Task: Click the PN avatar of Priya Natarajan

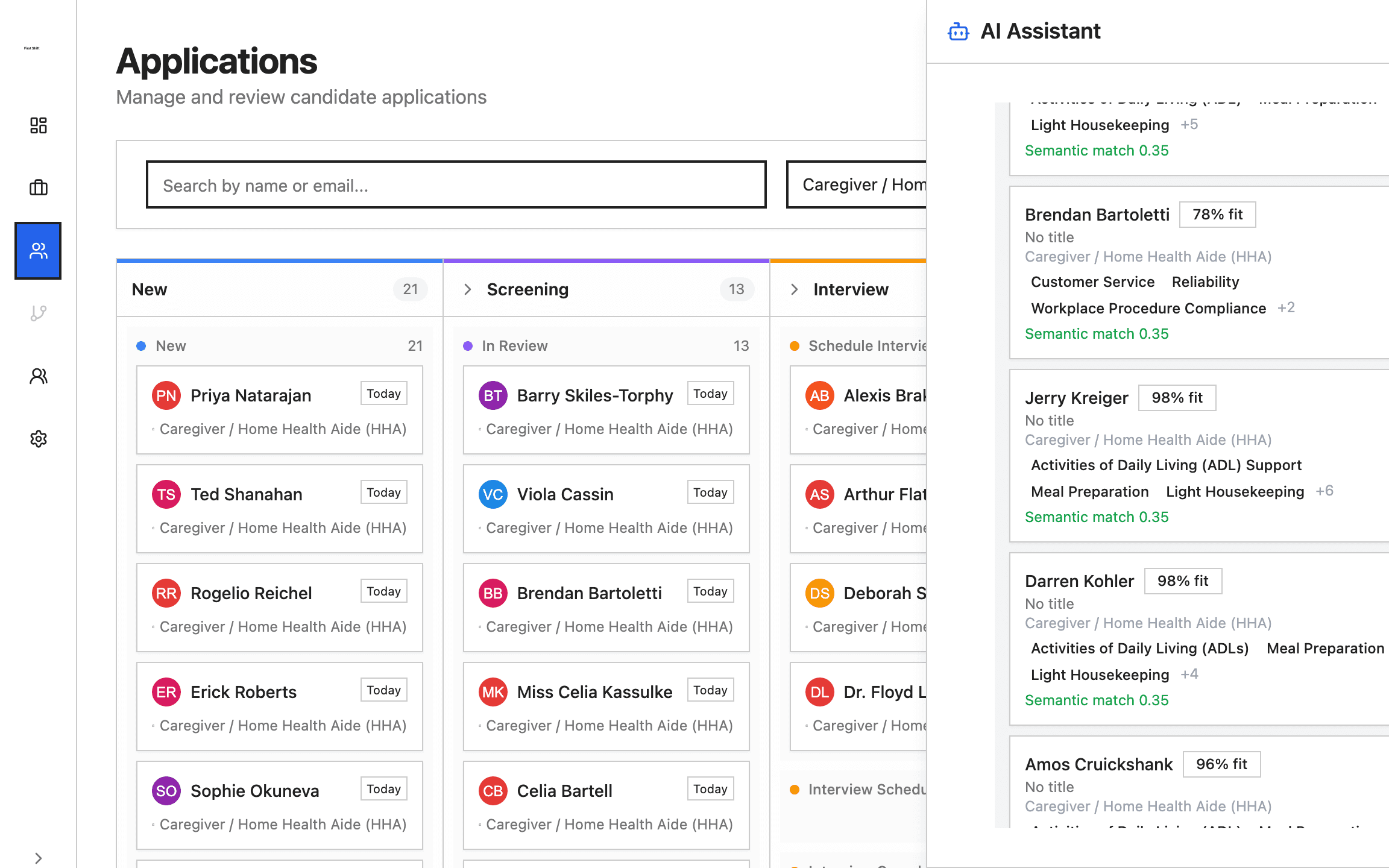Action: 166,395
